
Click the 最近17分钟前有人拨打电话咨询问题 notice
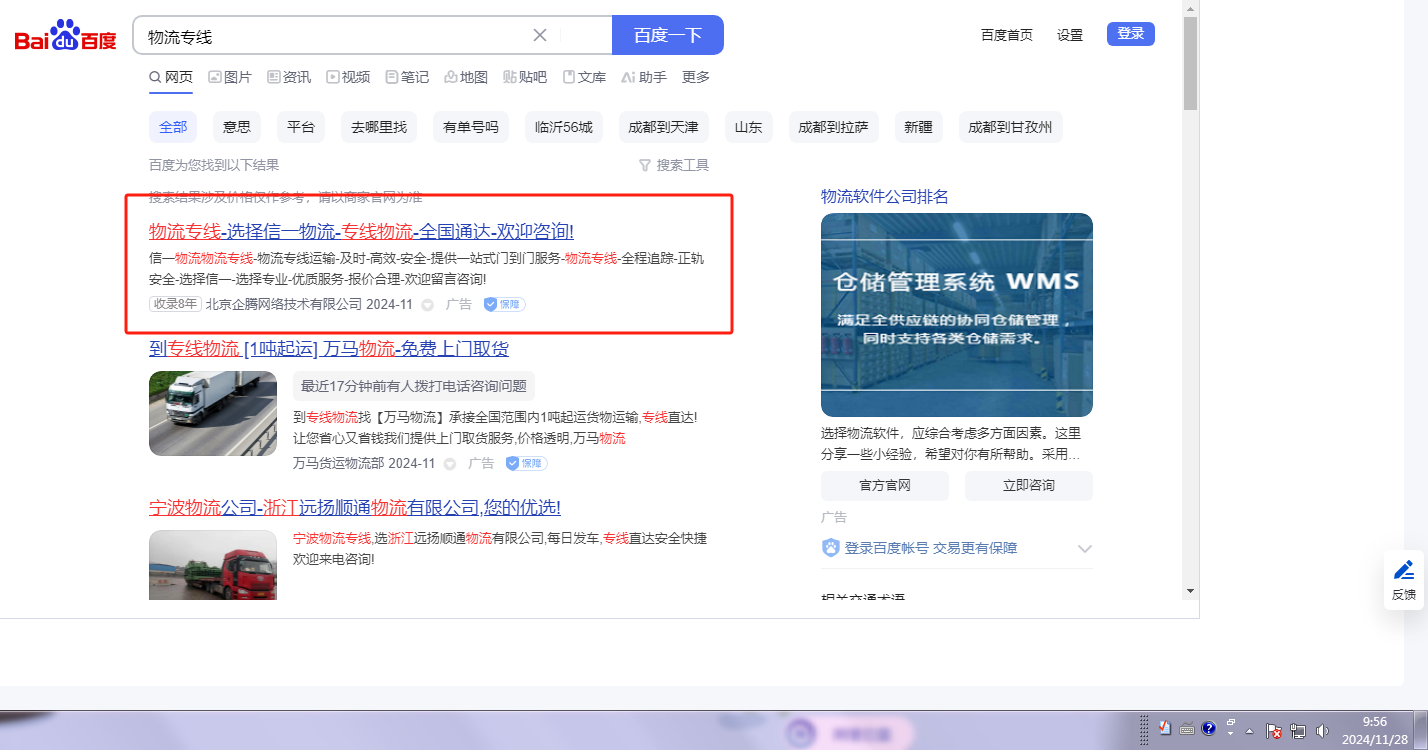coord(414,386)
